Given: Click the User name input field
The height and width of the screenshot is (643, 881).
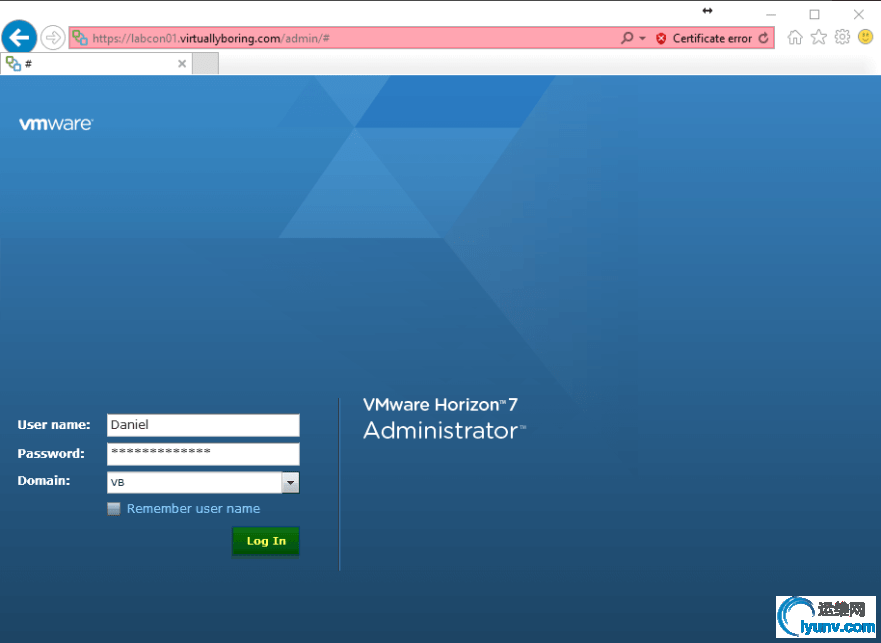Looking at the screenshot, I should pyautogui.click(x=203, y=425).
